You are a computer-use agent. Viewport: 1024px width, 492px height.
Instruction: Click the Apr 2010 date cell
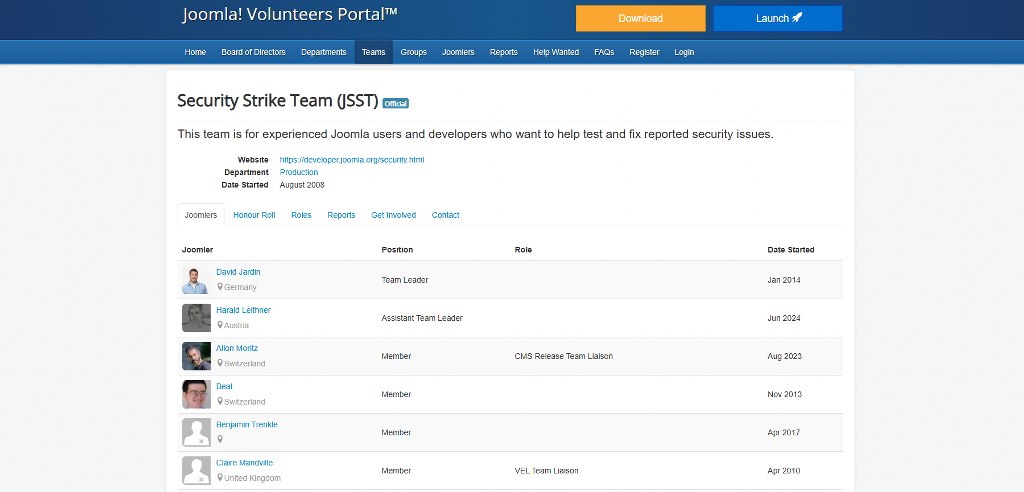click(784, 470)
